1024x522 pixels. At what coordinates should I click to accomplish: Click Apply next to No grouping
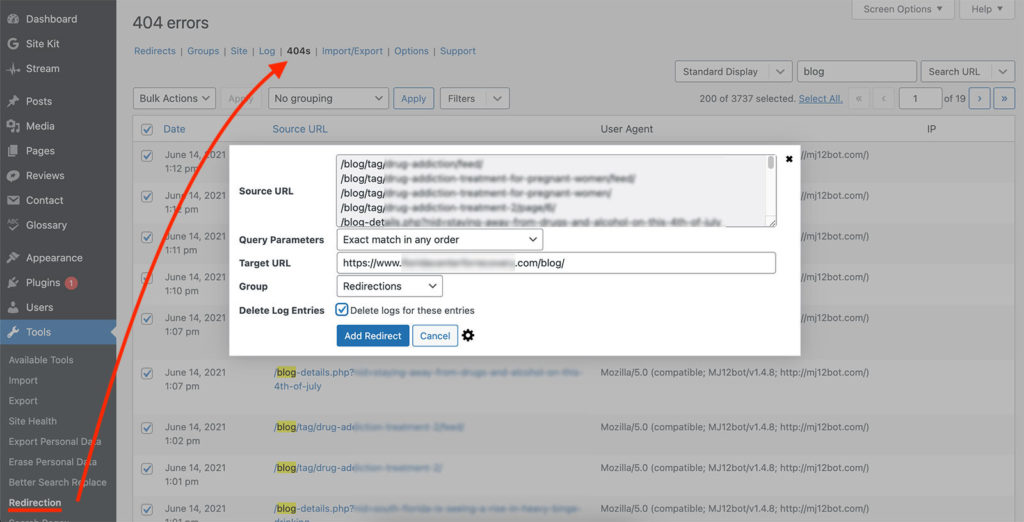413,99
